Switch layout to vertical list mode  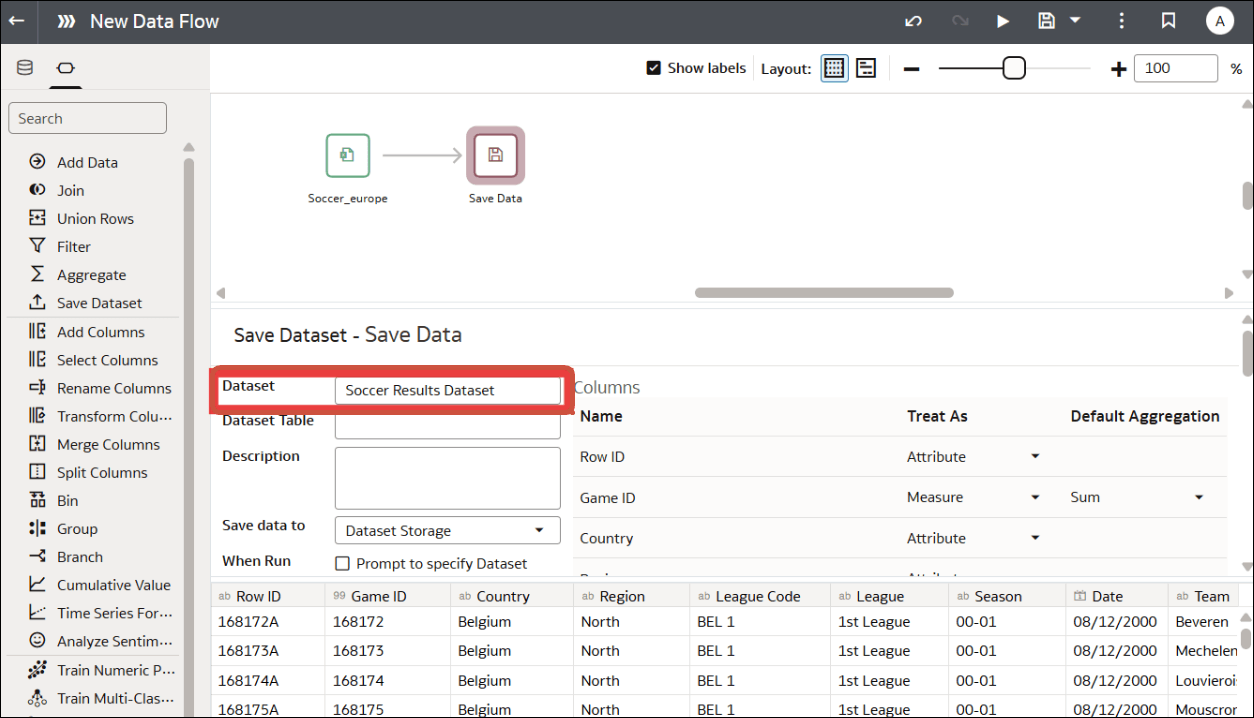pyautogui.click(x=865, y=68)
